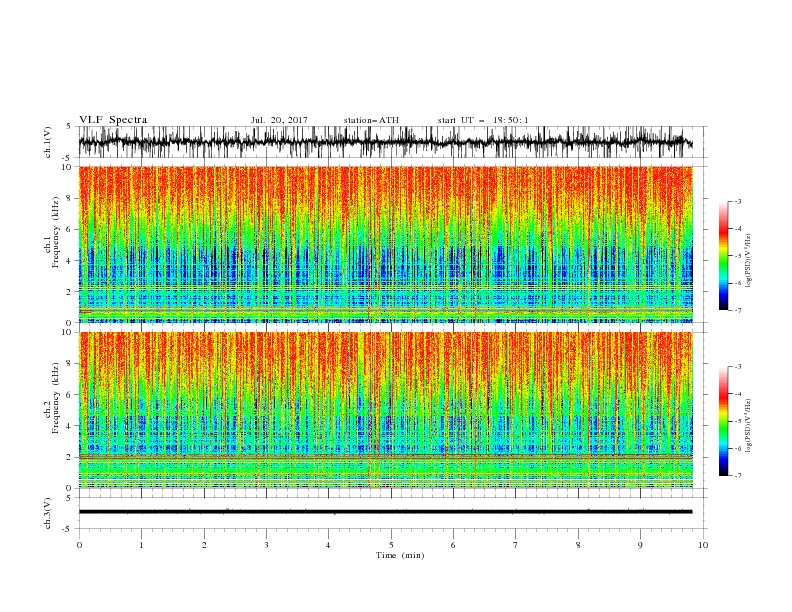Image resolution: width=792 pixels, height=612 pixels.
Task: Click the 'station=ATH' label
Action: (371, 120)
